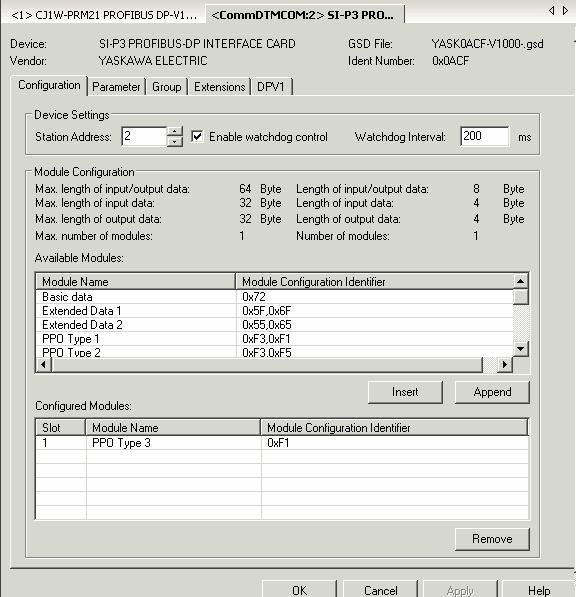This screenshot has height=597, width=576.
Task: Open the Parameter tab
Action: tap(116, 87)
